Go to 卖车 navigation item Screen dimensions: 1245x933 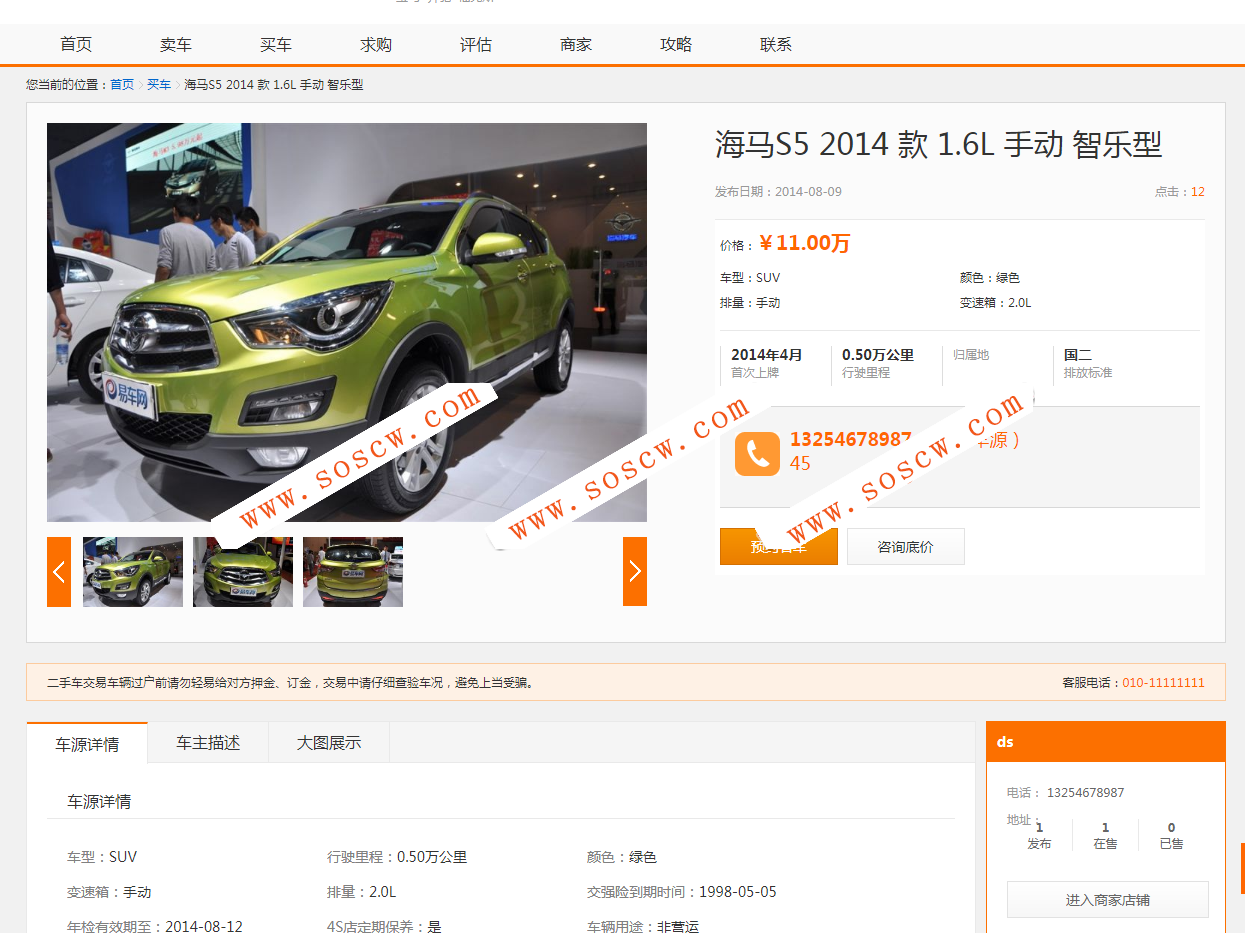176,44
